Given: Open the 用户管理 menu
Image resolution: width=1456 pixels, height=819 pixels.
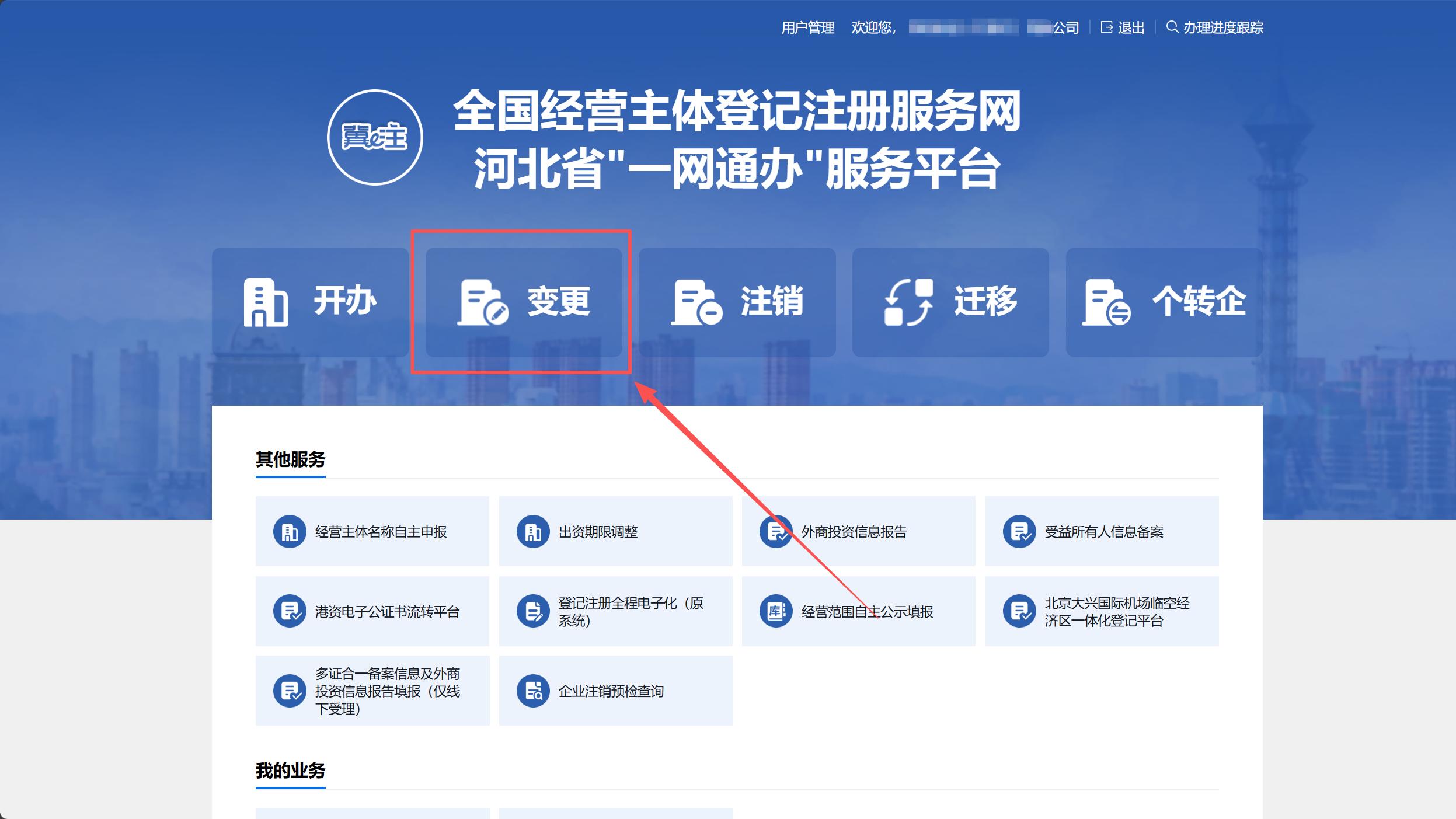Looking at the screenshot, I should (806, 27).
